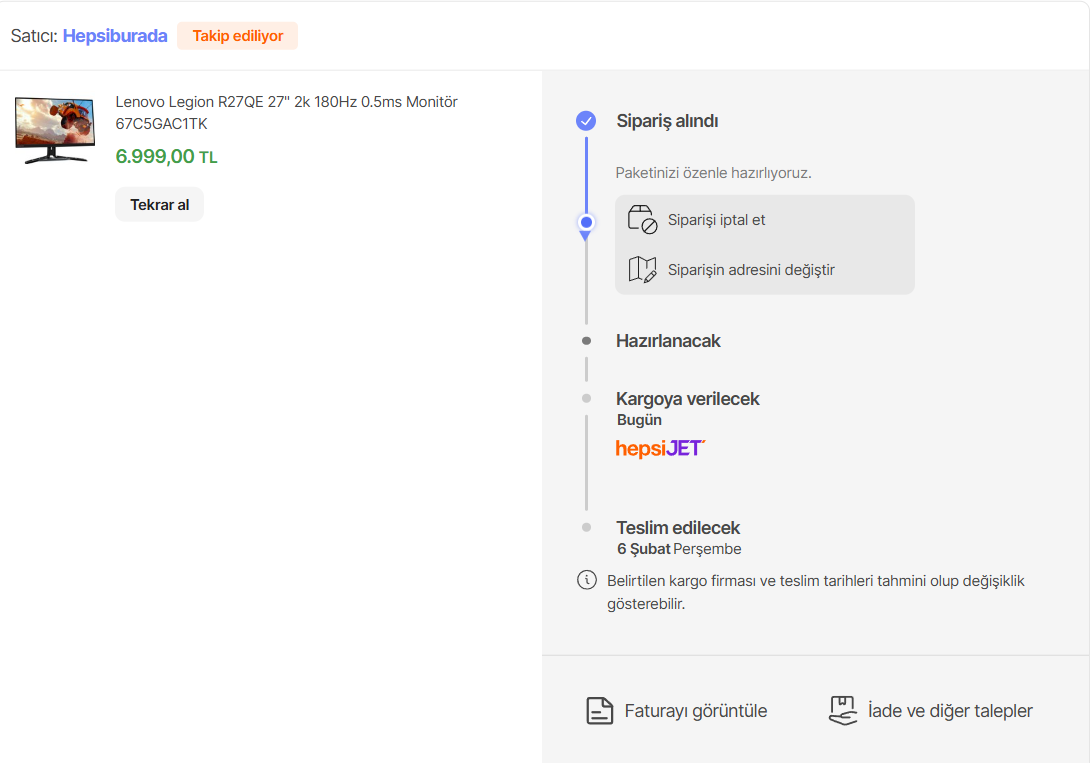Click the invoice document icon
This screenshot has height=763, width=1091.
[599, 711]
